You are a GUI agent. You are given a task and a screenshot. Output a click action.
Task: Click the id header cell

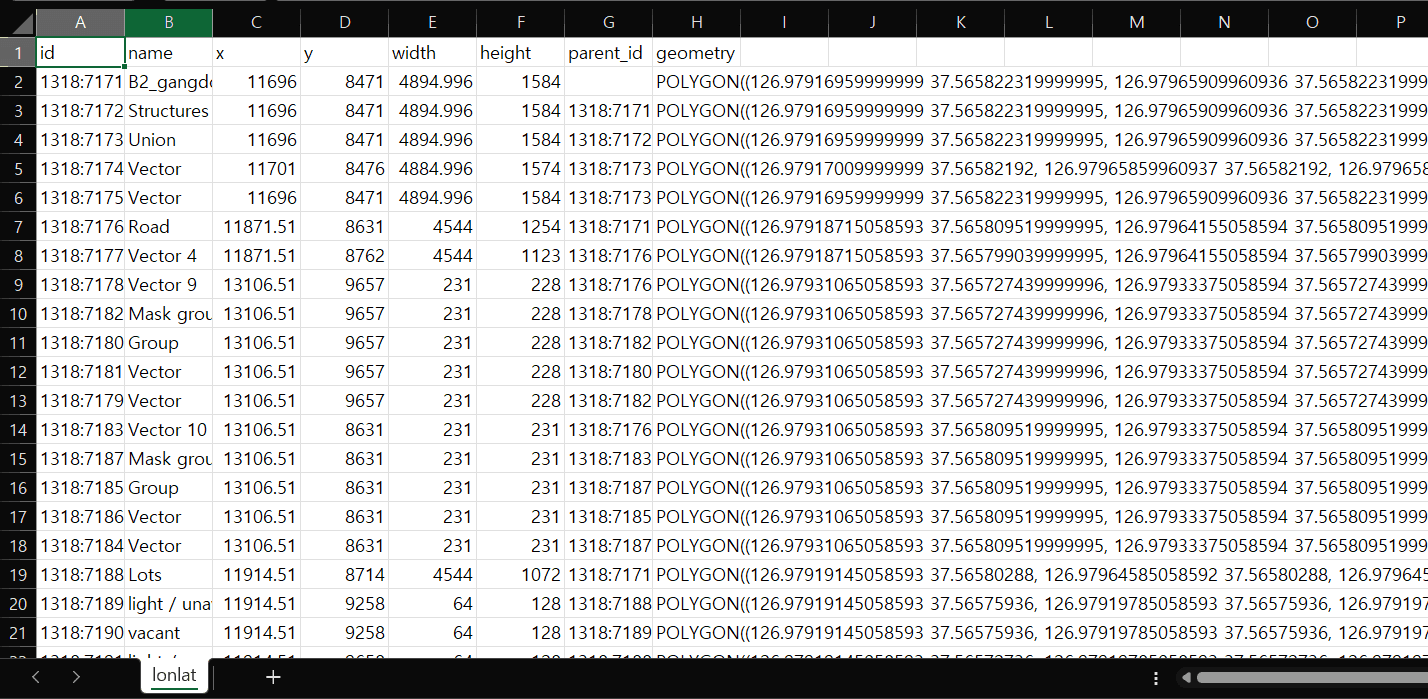click(x=80, y=52)
